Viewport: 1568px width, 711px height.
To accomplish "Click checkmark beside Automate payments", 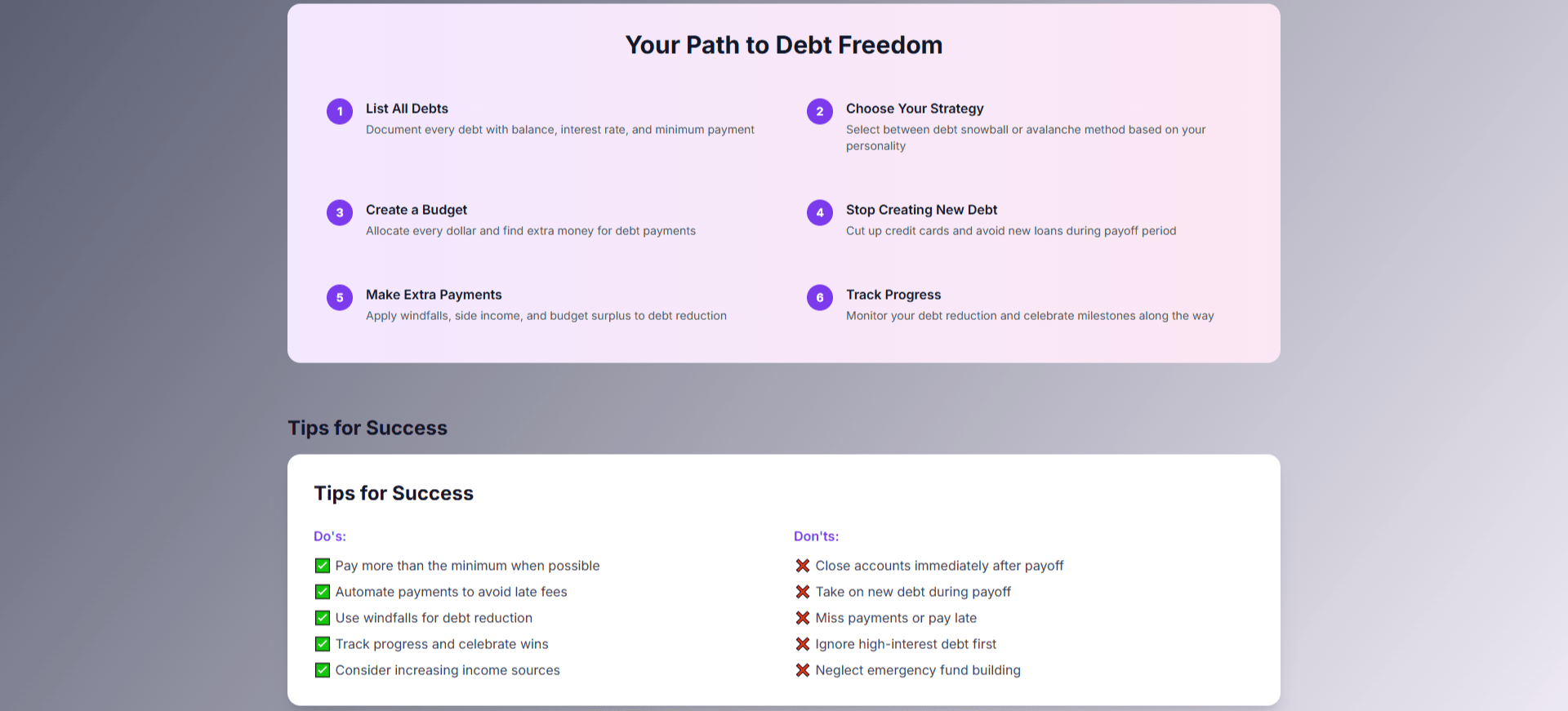I will tap(323, 592).
